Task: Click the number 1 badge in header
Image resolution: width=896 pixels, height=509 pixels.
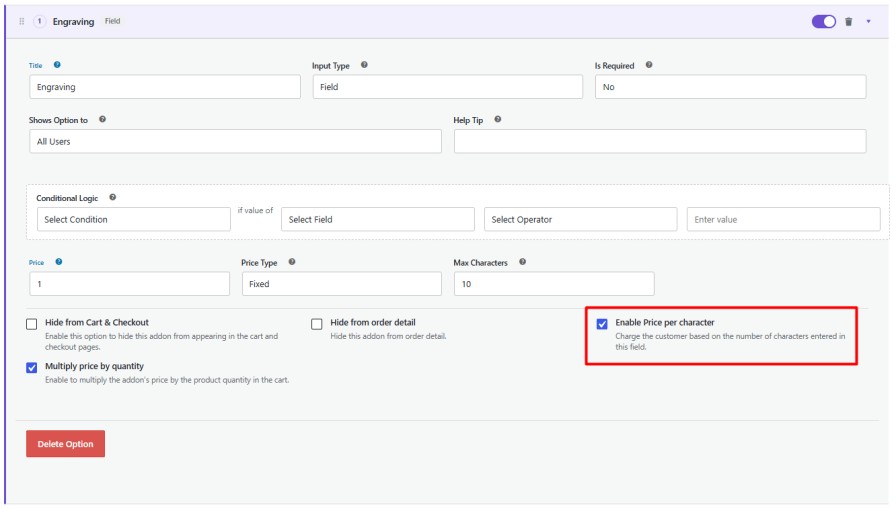Action: click(x=39, y=21)
